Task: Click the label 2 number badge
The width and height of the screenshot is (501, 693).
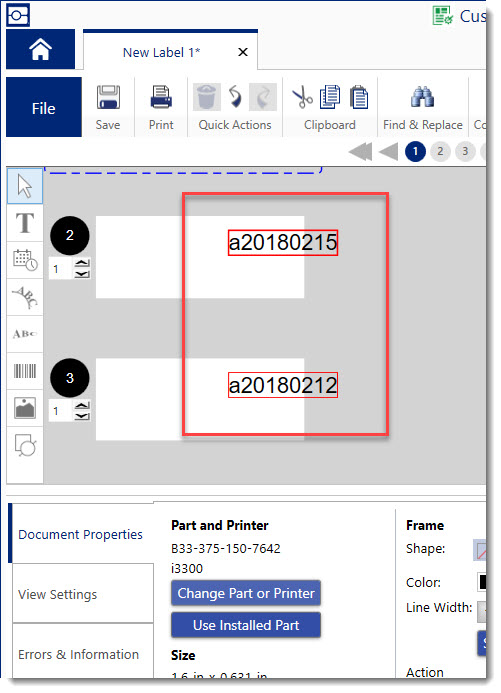Action: [70, 236]
